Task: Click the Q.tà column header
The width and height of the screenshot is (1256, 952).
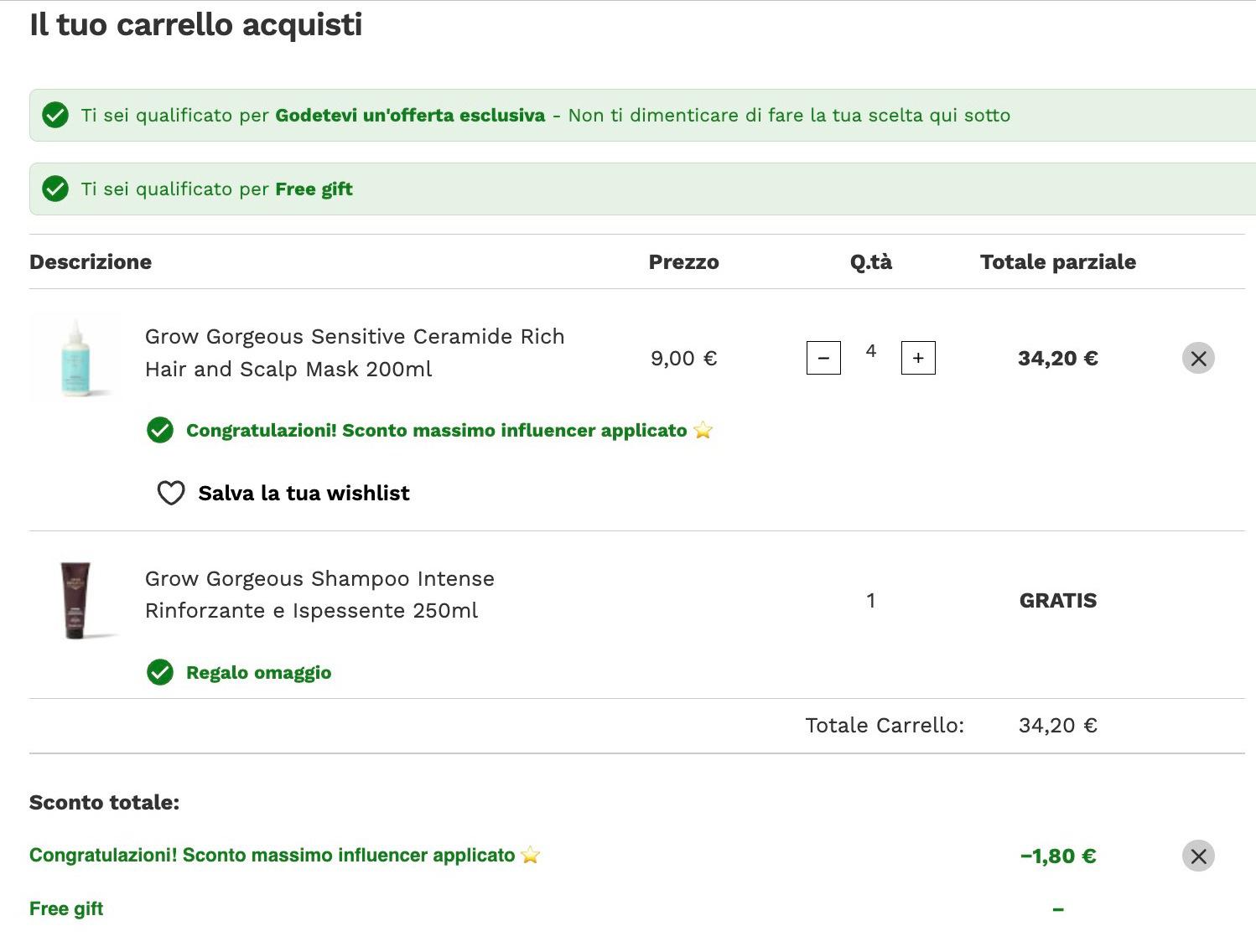Action: 871,261
